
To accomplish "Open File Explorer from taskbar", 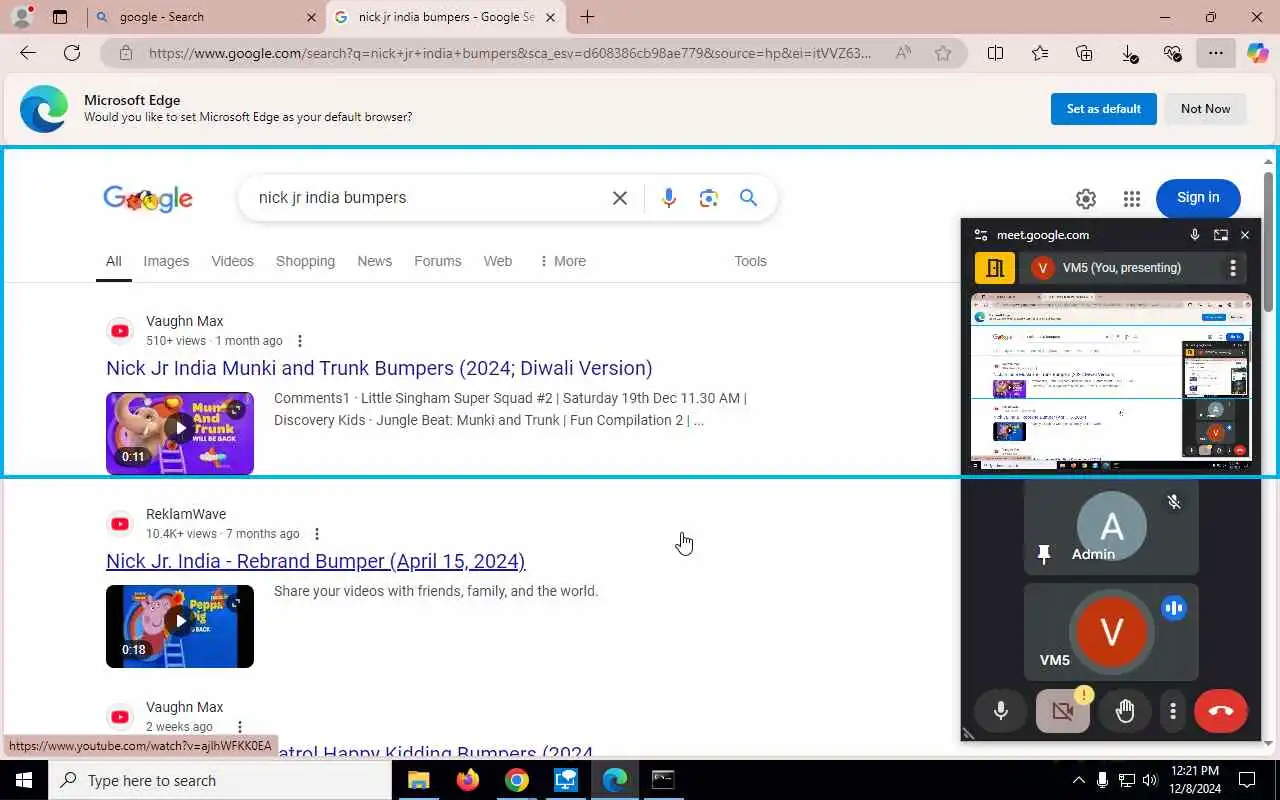I will coord(418,780).
